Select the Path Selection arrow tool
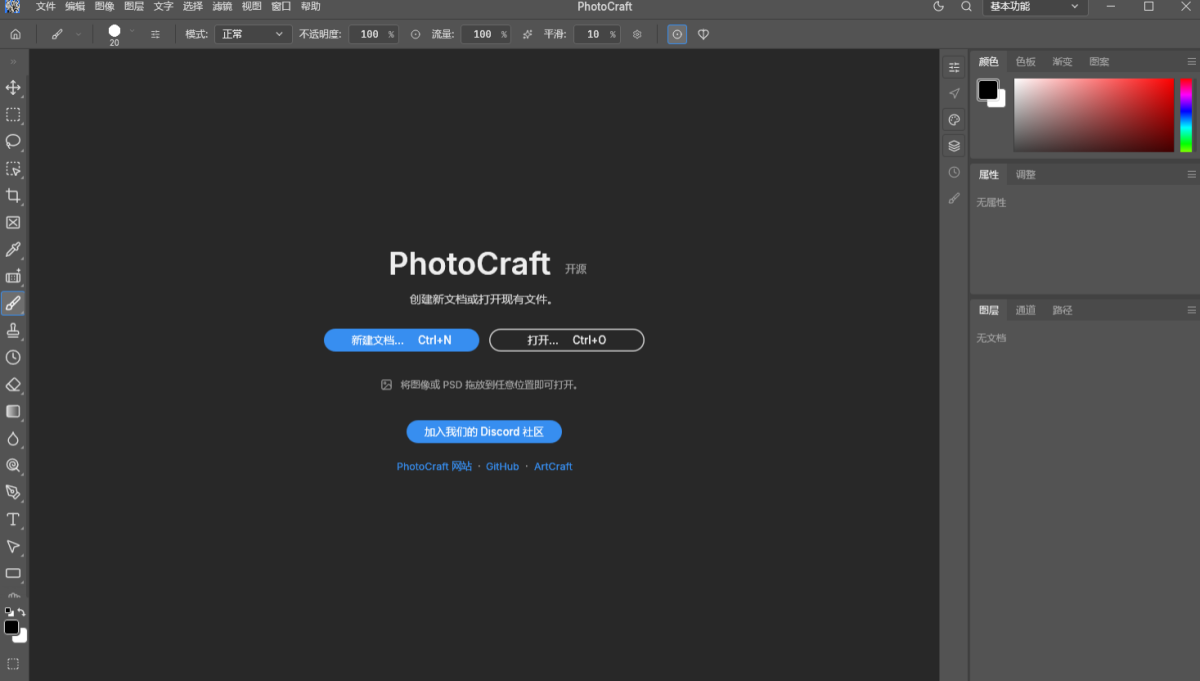This screenshot has width=1200, height=681. pyautogui.click(x=13, y=546)
